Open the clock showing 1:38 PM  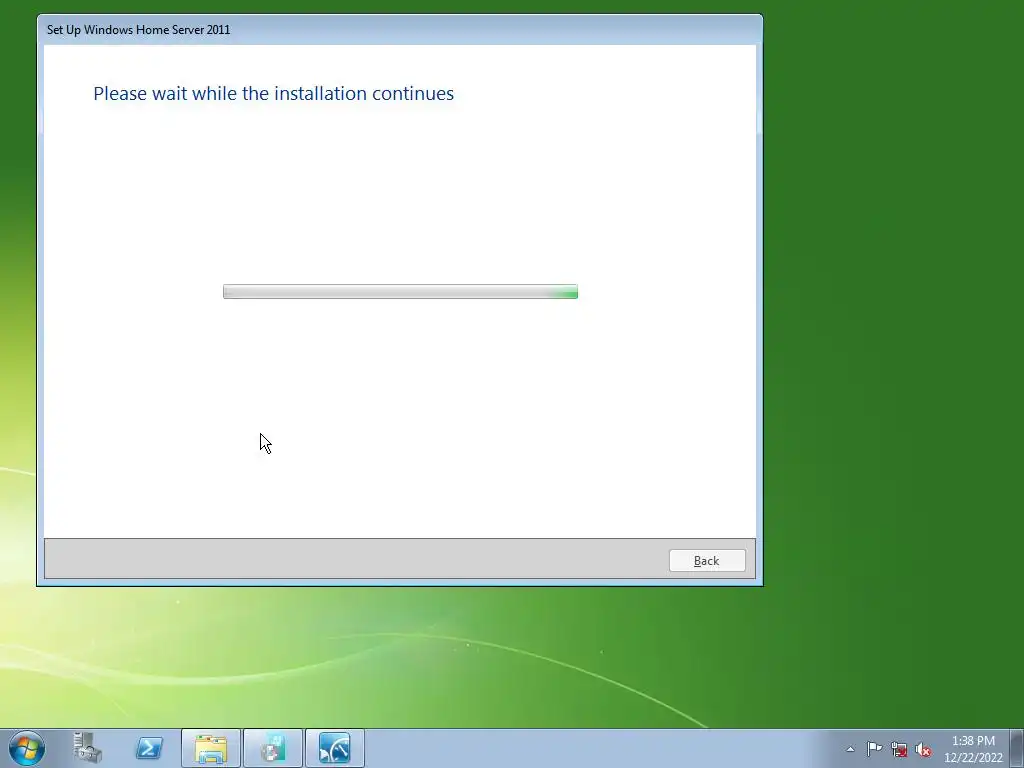click(973, 749)
